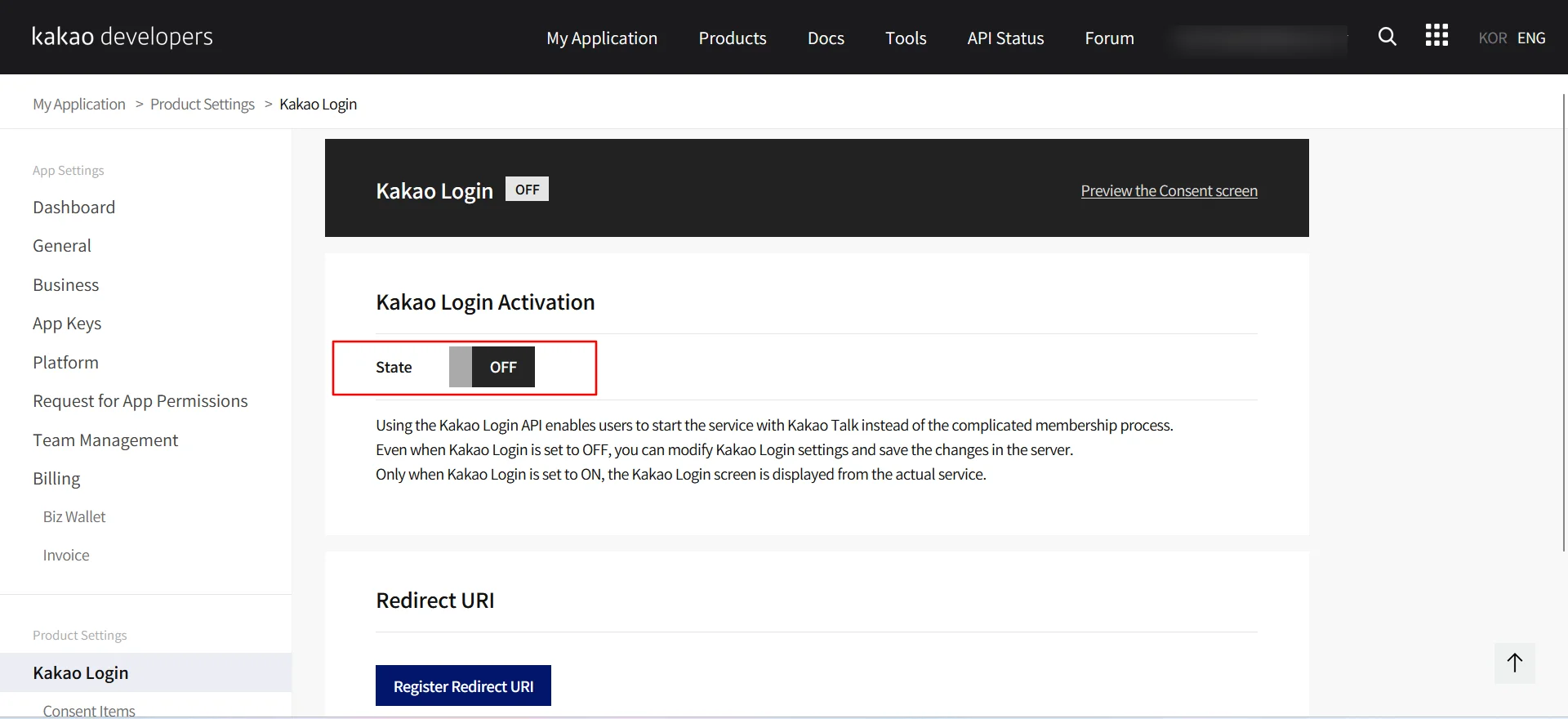
Task: Click the blurred account name field
Action: point(1258,38)
